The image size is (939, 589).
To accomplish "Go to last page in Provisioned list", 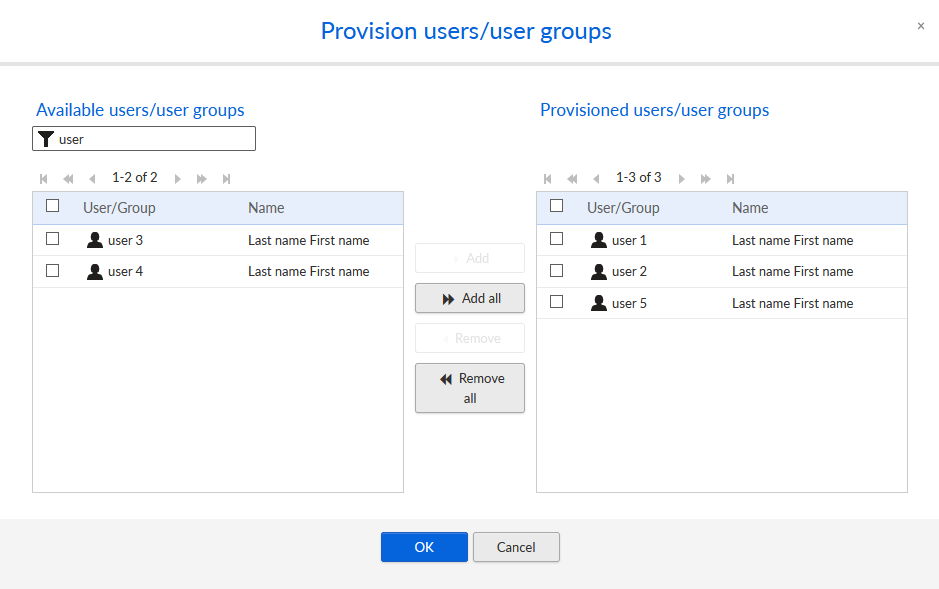I will point(731,178).
